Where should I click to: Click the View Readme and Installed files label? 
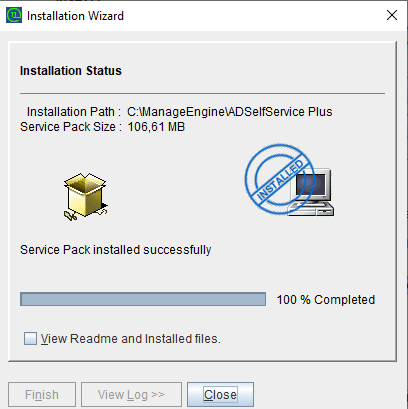(x=131, y=339)
